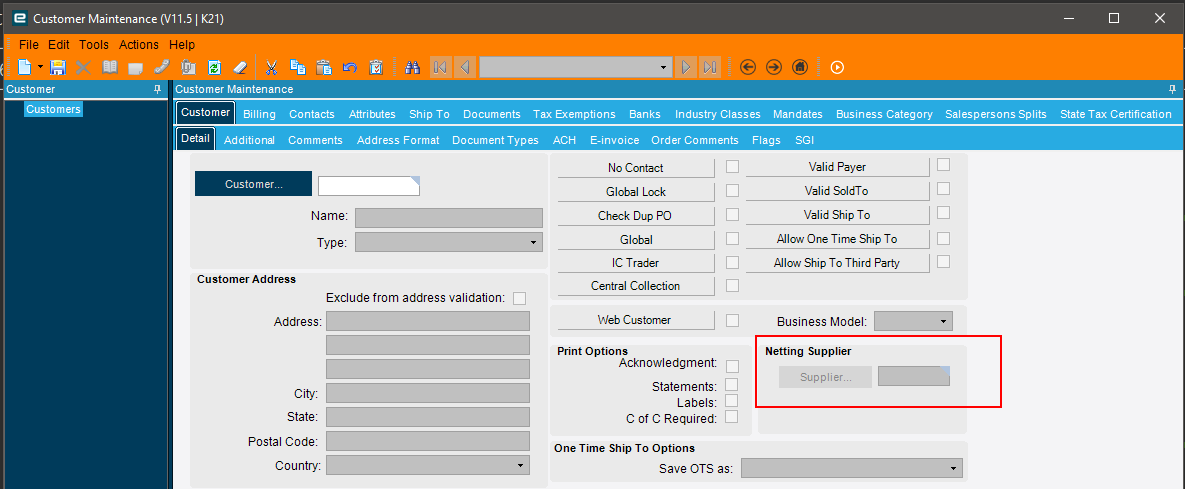Check the Allow One Time Ship To checkbox

point(943,238)
